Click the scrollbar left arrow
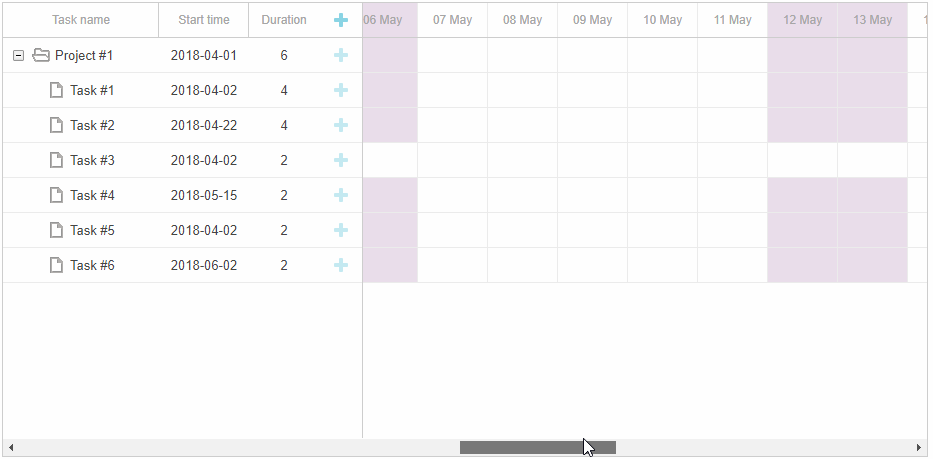The image size is (933, 459). coord(11,447)
